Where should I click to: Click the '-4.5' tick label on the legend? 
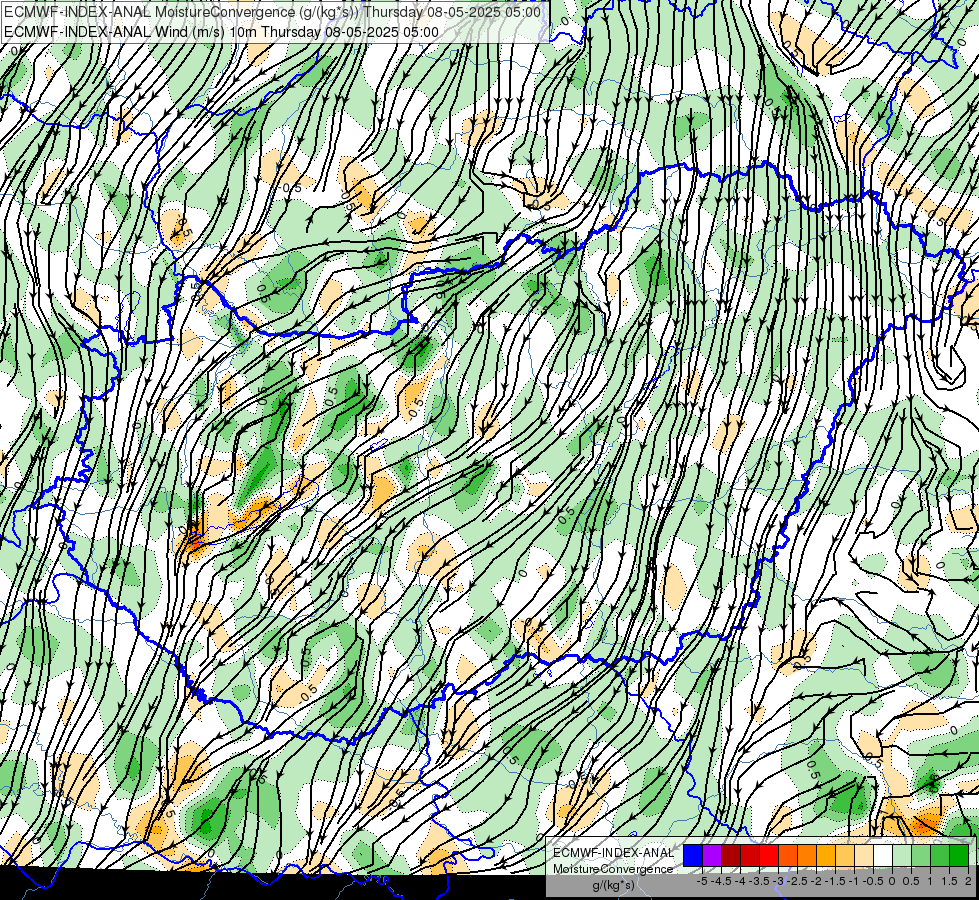click(x=721, y=881)
